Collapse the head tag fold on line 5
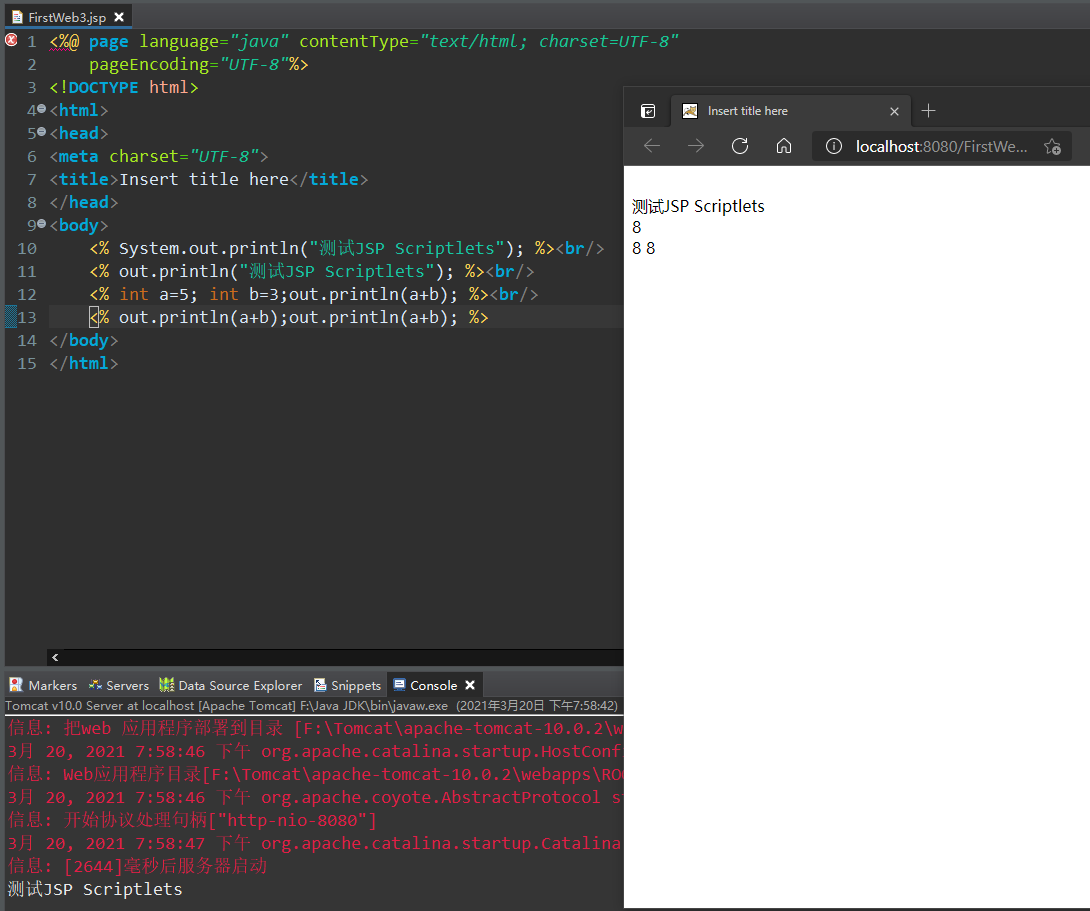 42,131
